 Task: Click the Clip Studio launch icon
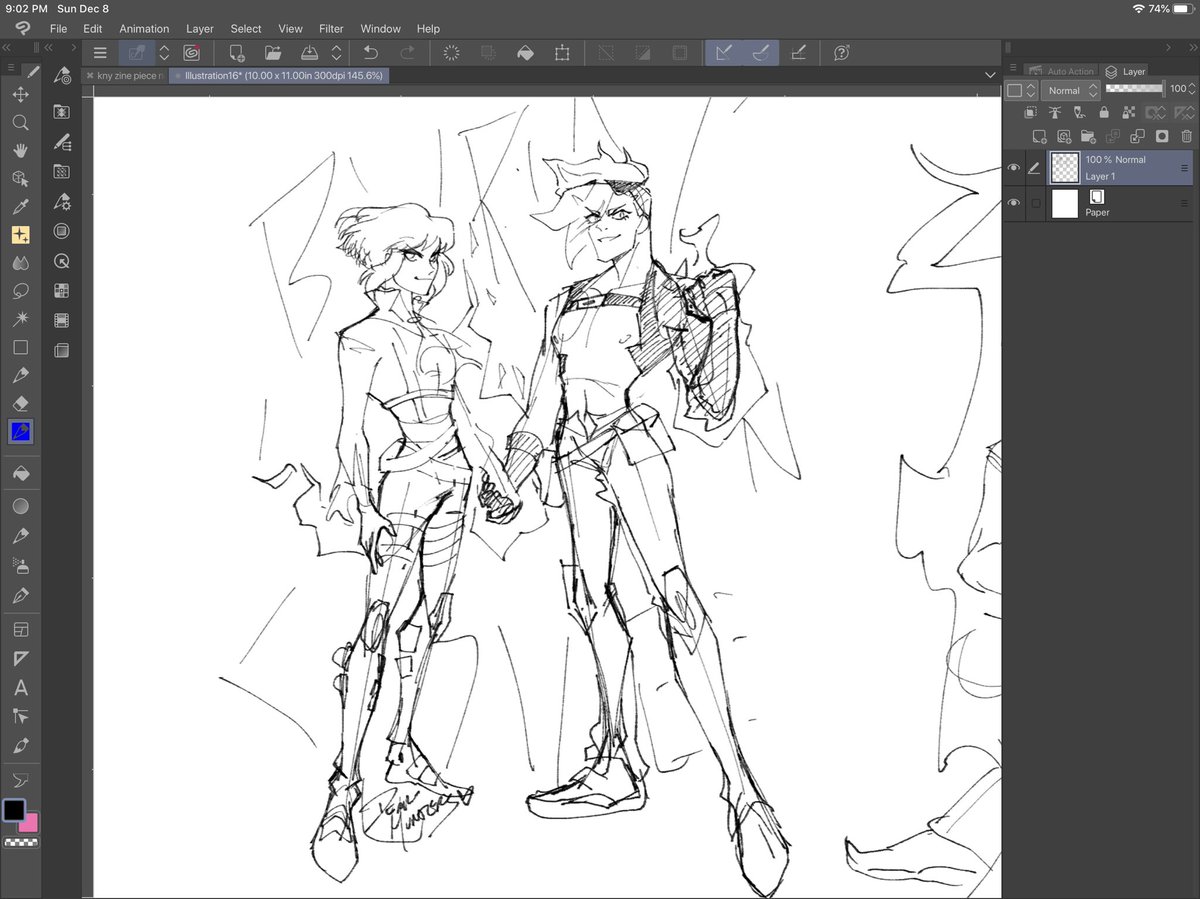pos(191,53)
